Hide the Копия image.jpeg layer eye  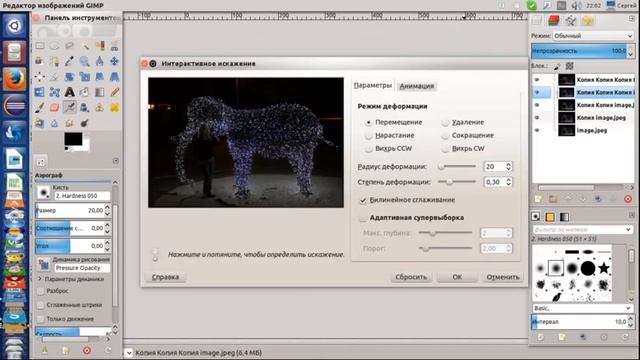[537, 118]
